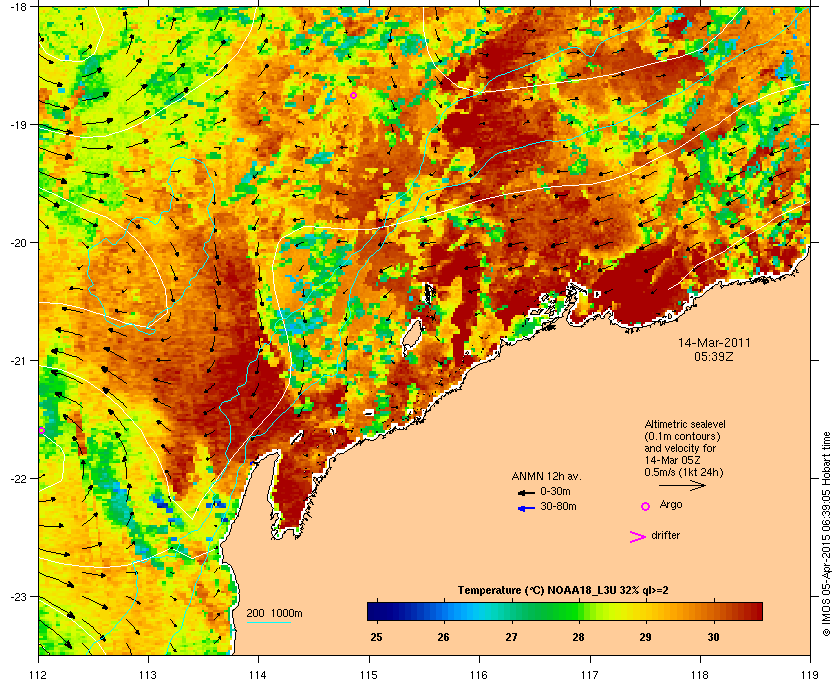
Task: Click the cyan 200/1000m depth contour sample line
Action: point(269,623)
